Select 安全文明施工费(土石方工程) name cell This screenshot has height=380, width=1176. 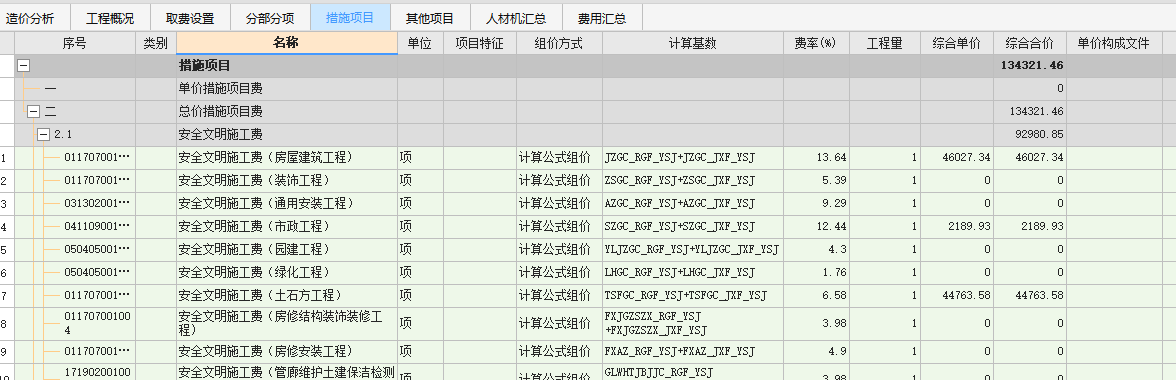[287, 295]
